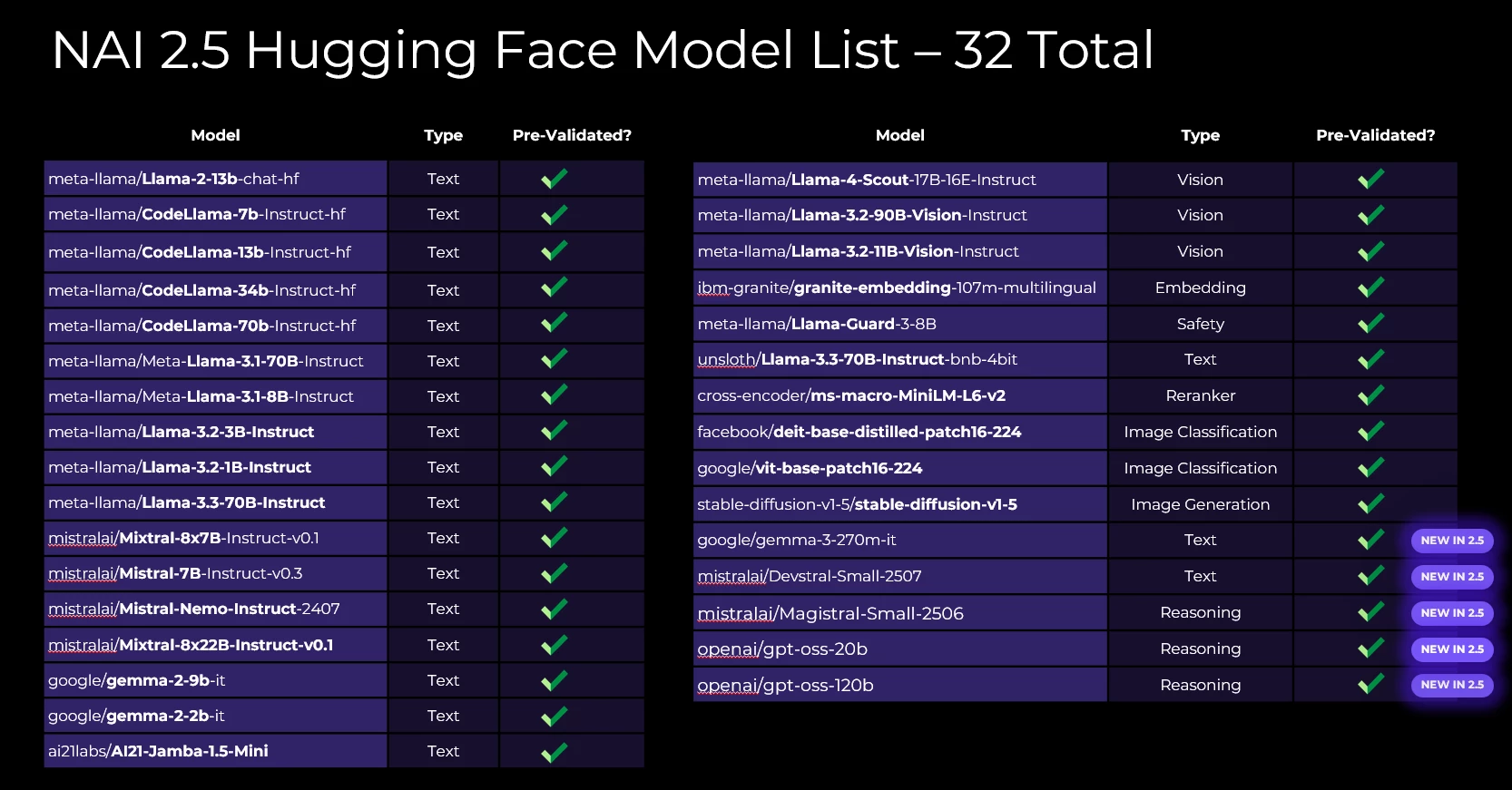Click the right table's Pre-Validated? column header
This screenshot has height=790, width=1512.
(x=1375, y=135)
